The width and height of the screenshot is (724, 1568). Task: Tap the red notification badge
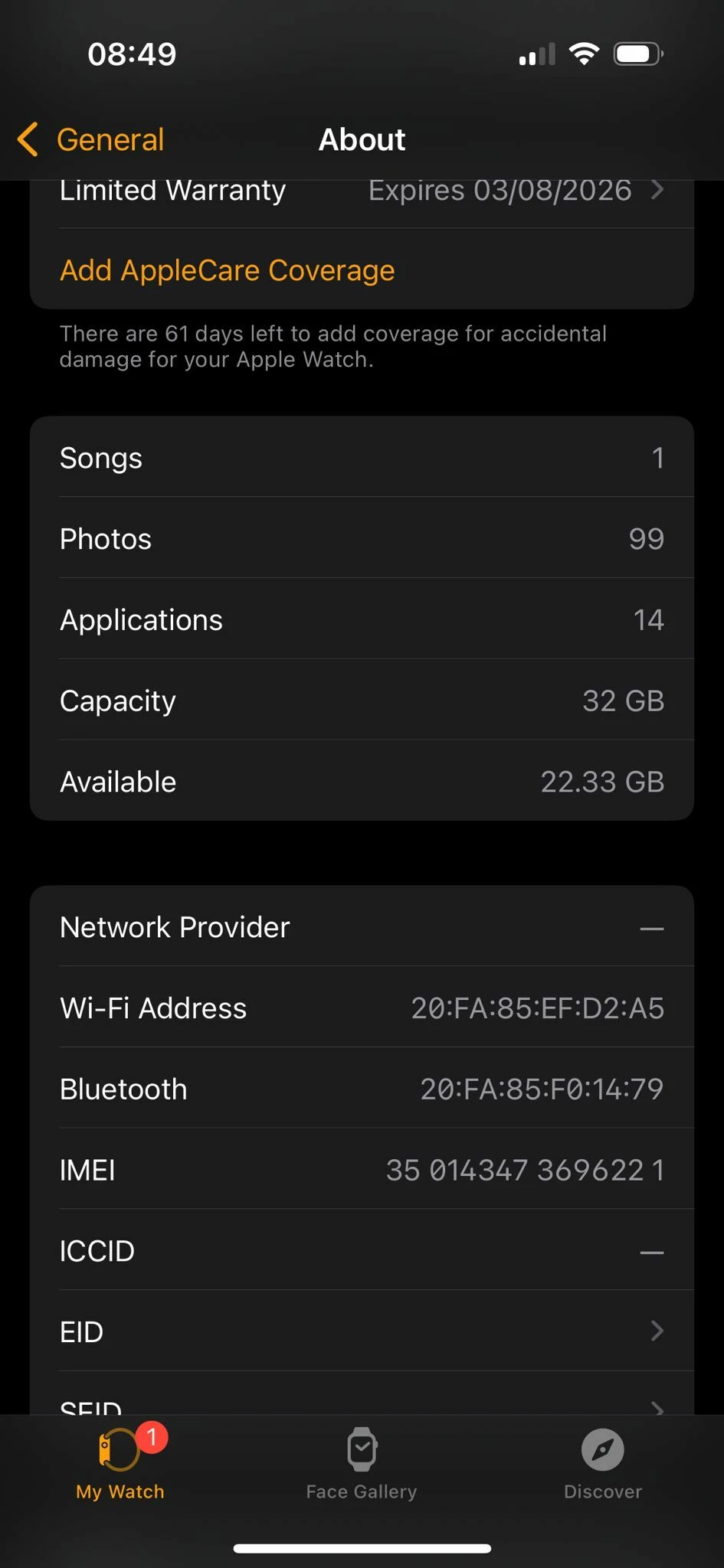pyautogui.click(x=152, y=1437)
